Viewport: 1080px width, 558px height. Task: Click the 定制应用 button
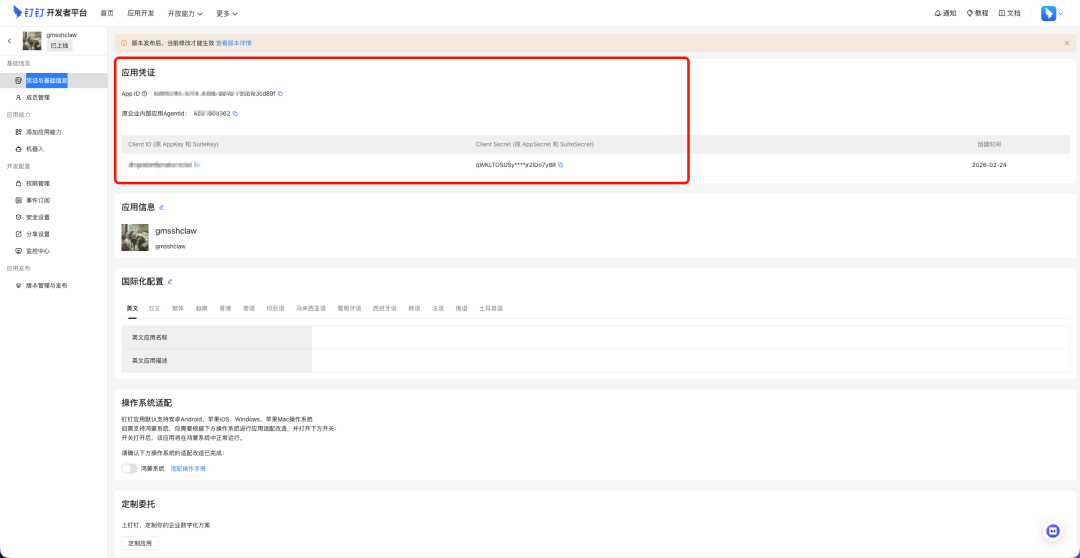click(x=140, y=544)
